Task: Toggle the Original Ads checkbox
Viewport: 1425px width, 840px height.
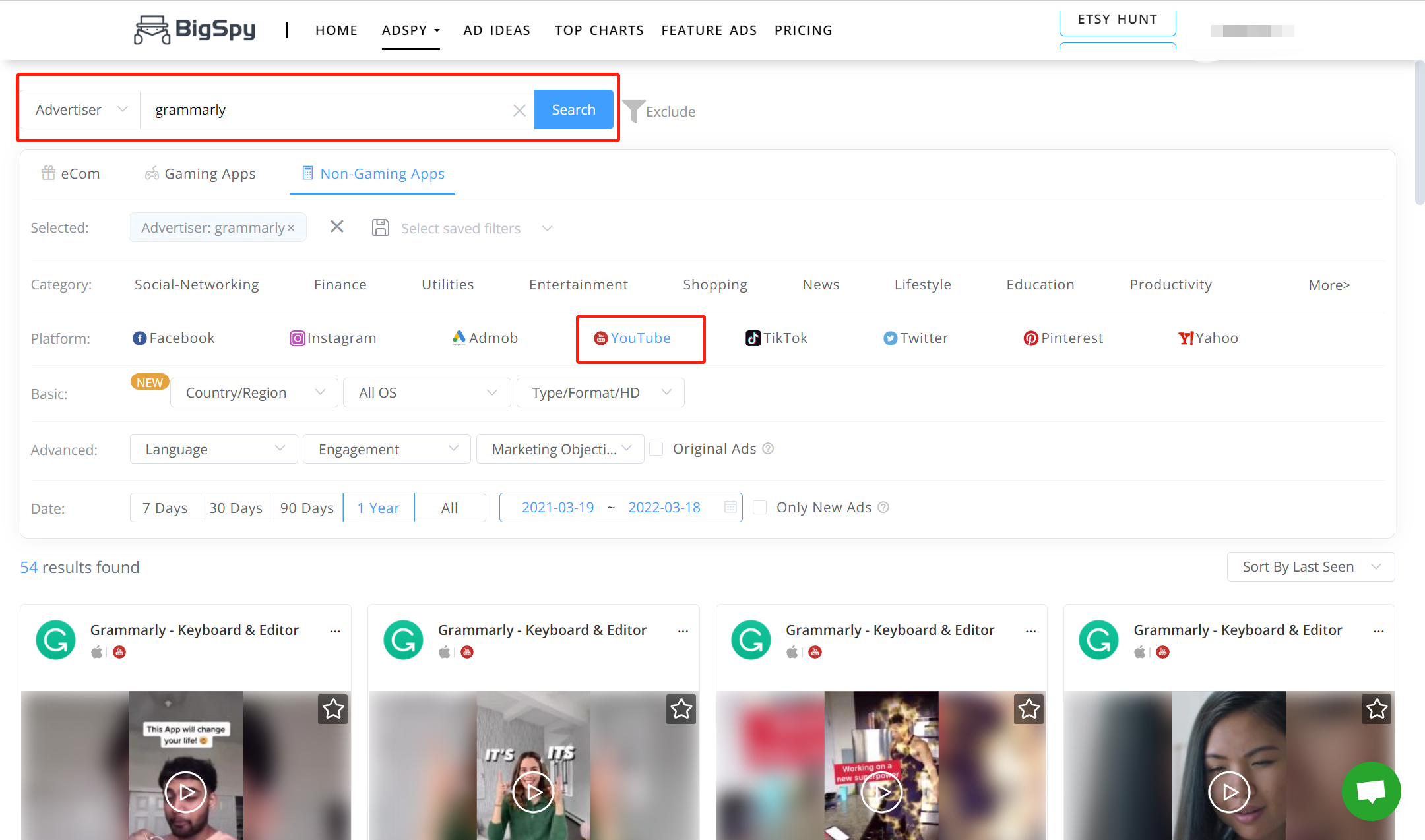Action: [x=656, y=448]
